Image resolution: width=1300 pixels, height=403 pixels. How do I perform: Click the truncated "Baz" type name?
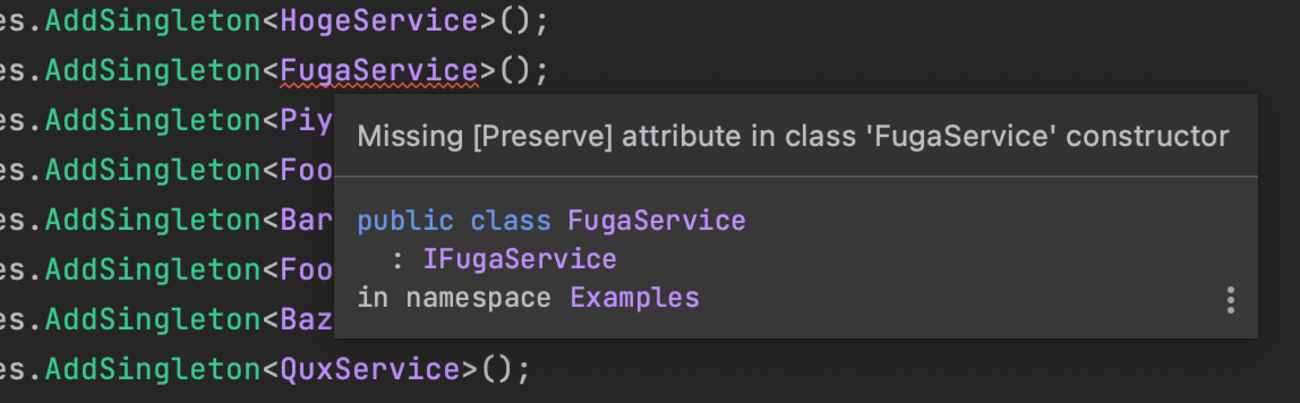point(306,320)
